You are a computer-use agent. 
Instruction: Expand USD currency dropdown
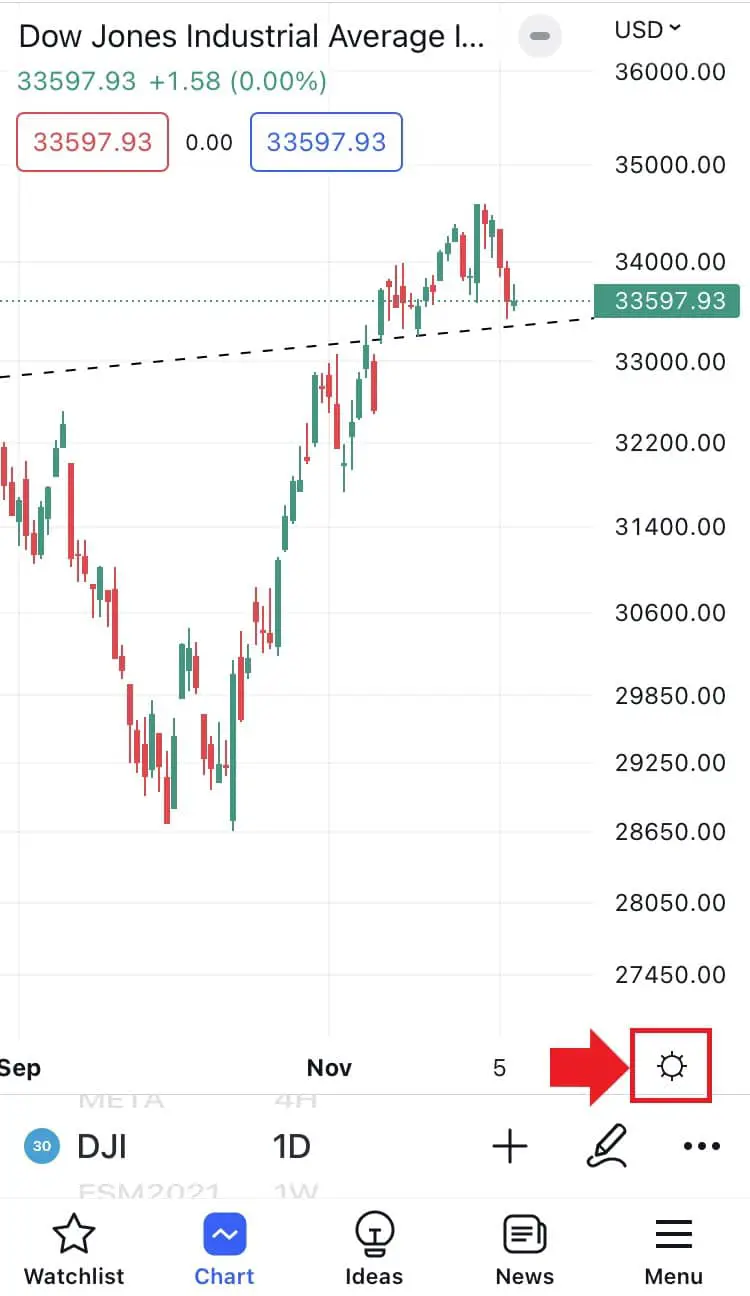647,29
